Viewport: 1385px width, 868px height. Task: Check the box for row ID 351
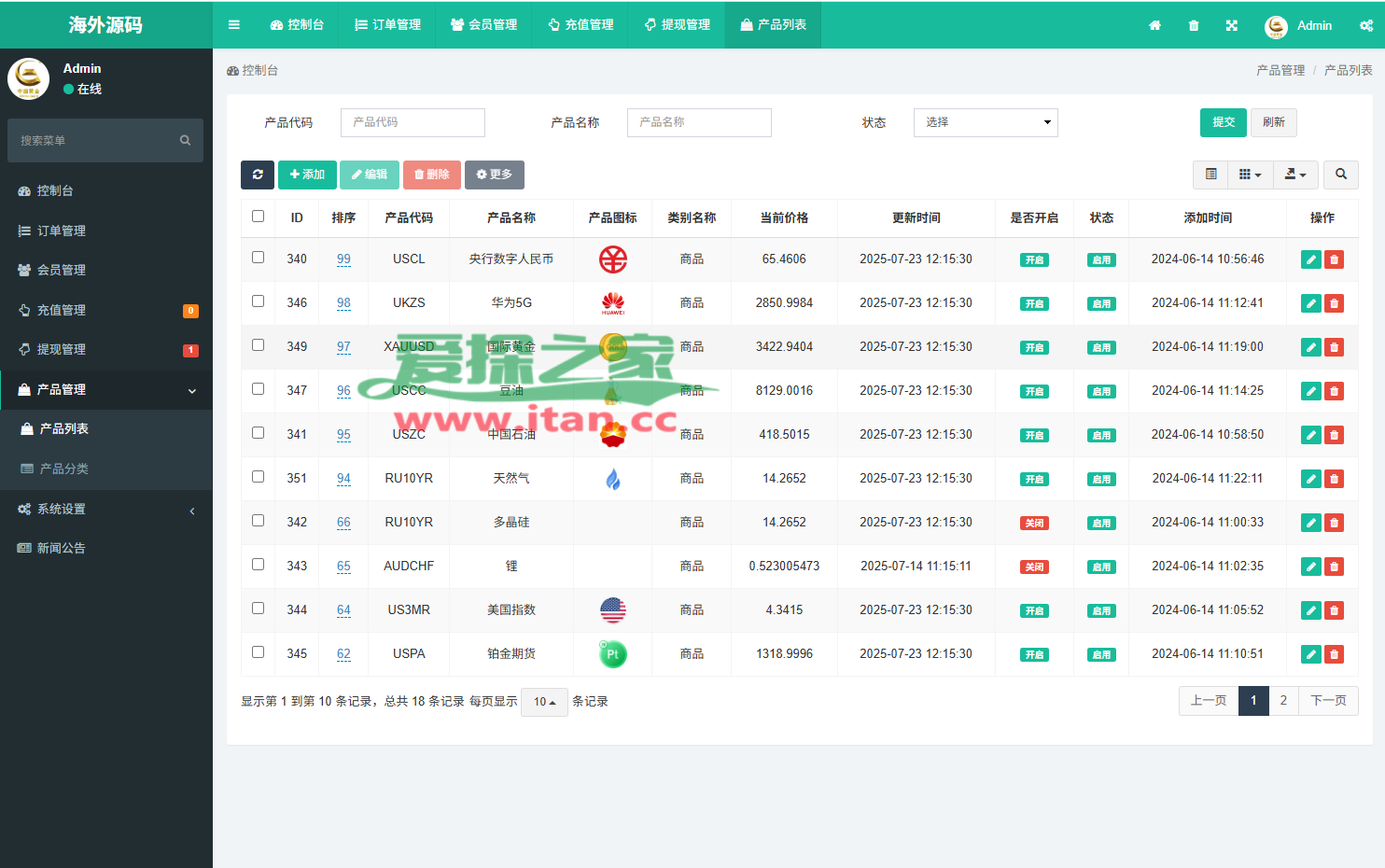tap(259, 477)
